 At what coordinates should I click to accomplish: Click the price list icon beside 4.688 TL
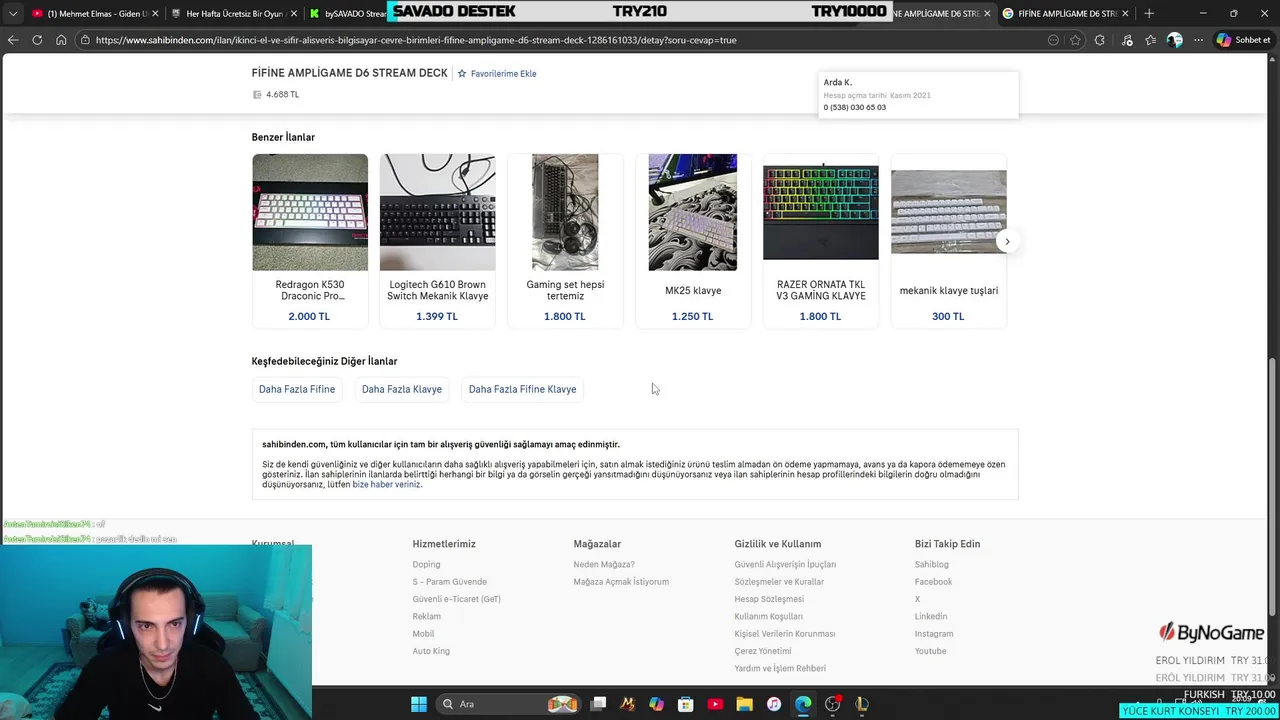point(257,94)
